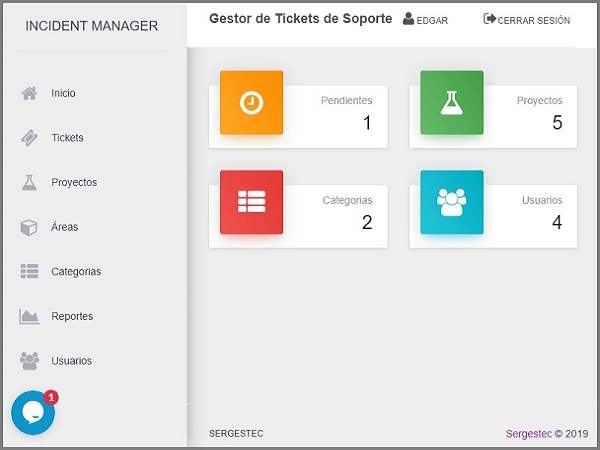Viewport: 600px width, 450px height.
Task: Click the flask icon next to Proyectos
Action: [29, 183]
